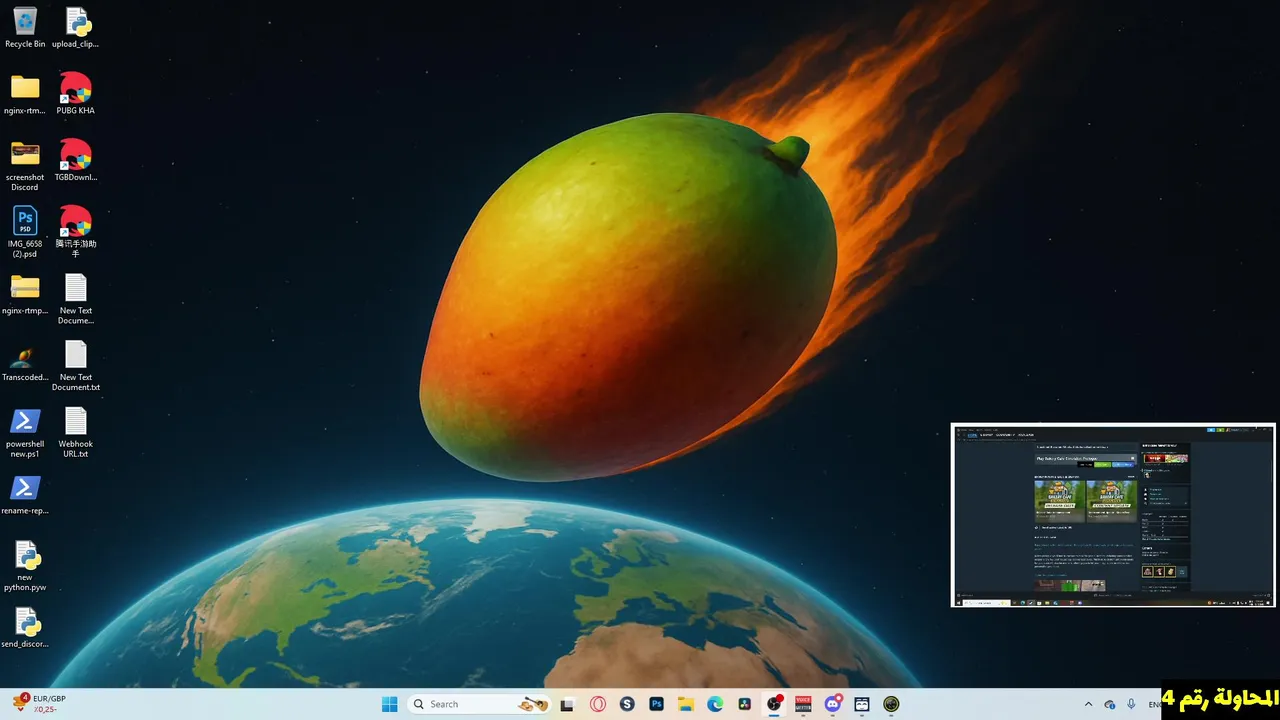Open Voicemeeter from the taskbar
This screenshot has height=720, width=1280.
803,704
